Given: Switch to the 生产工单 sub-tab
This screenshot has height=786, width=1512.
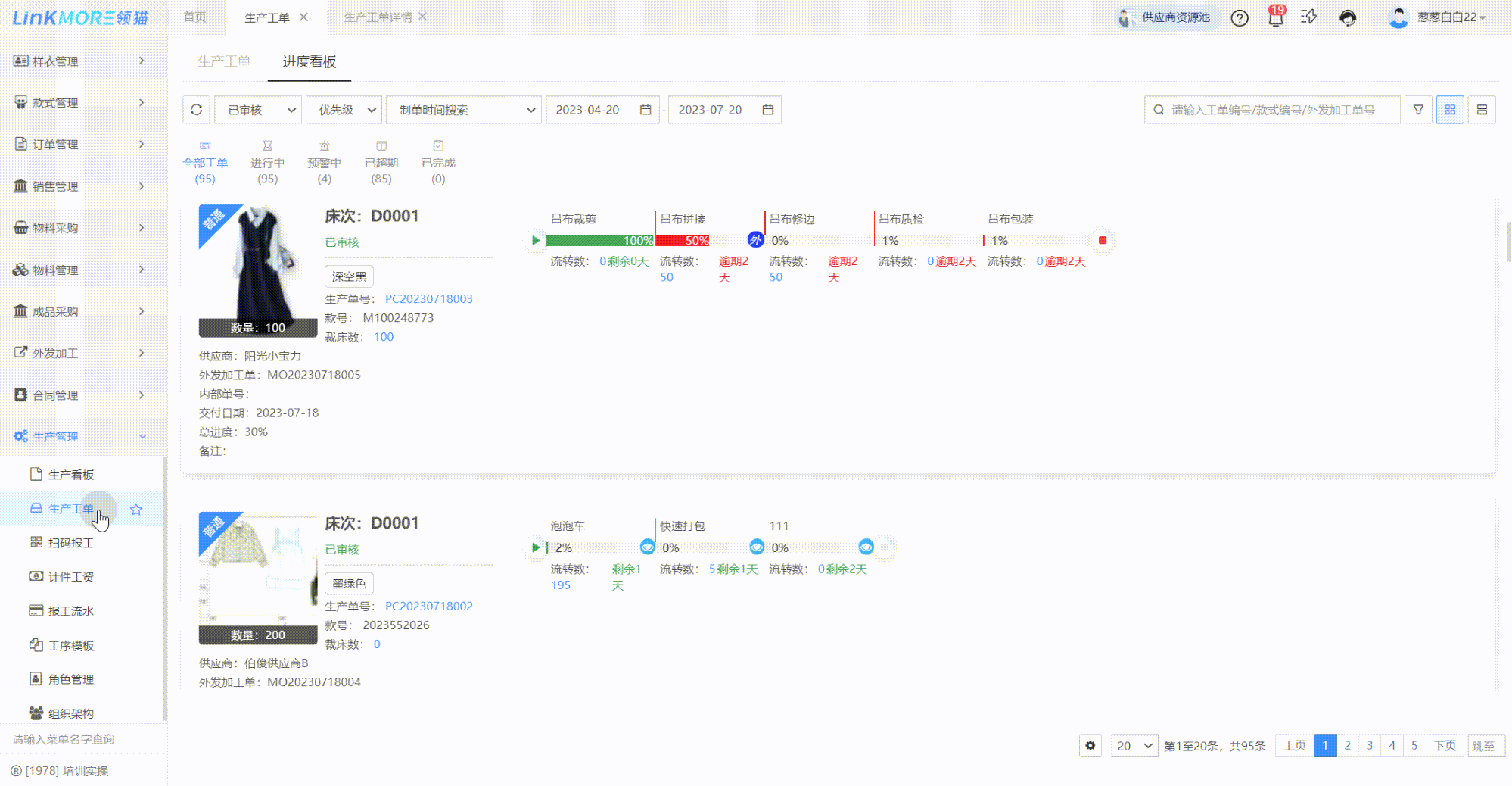Looking at the screenshot, I should 224,61.
